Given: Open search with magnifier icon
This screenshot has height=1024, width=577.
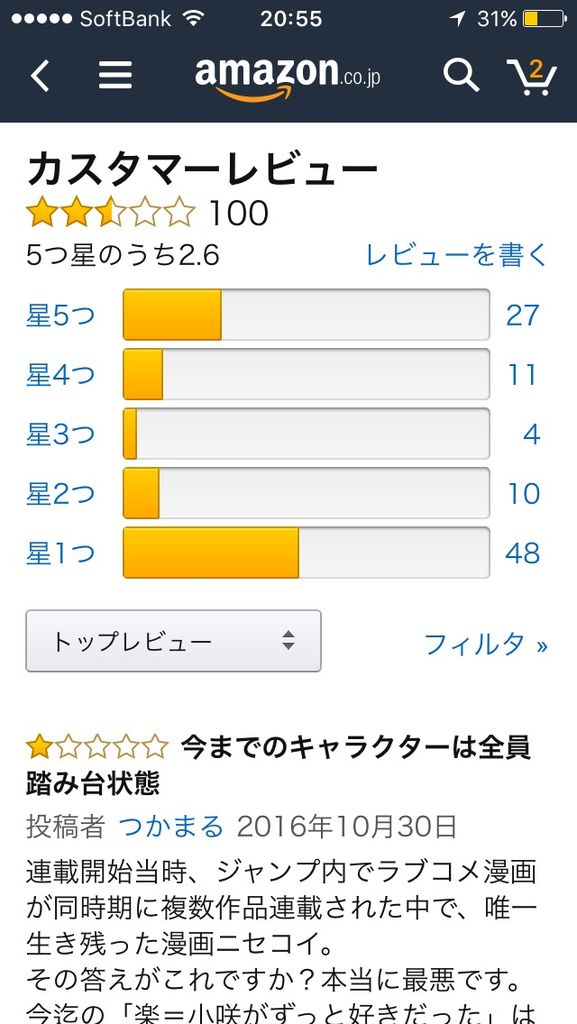Looking at the screenshot, I should point(461,75).
